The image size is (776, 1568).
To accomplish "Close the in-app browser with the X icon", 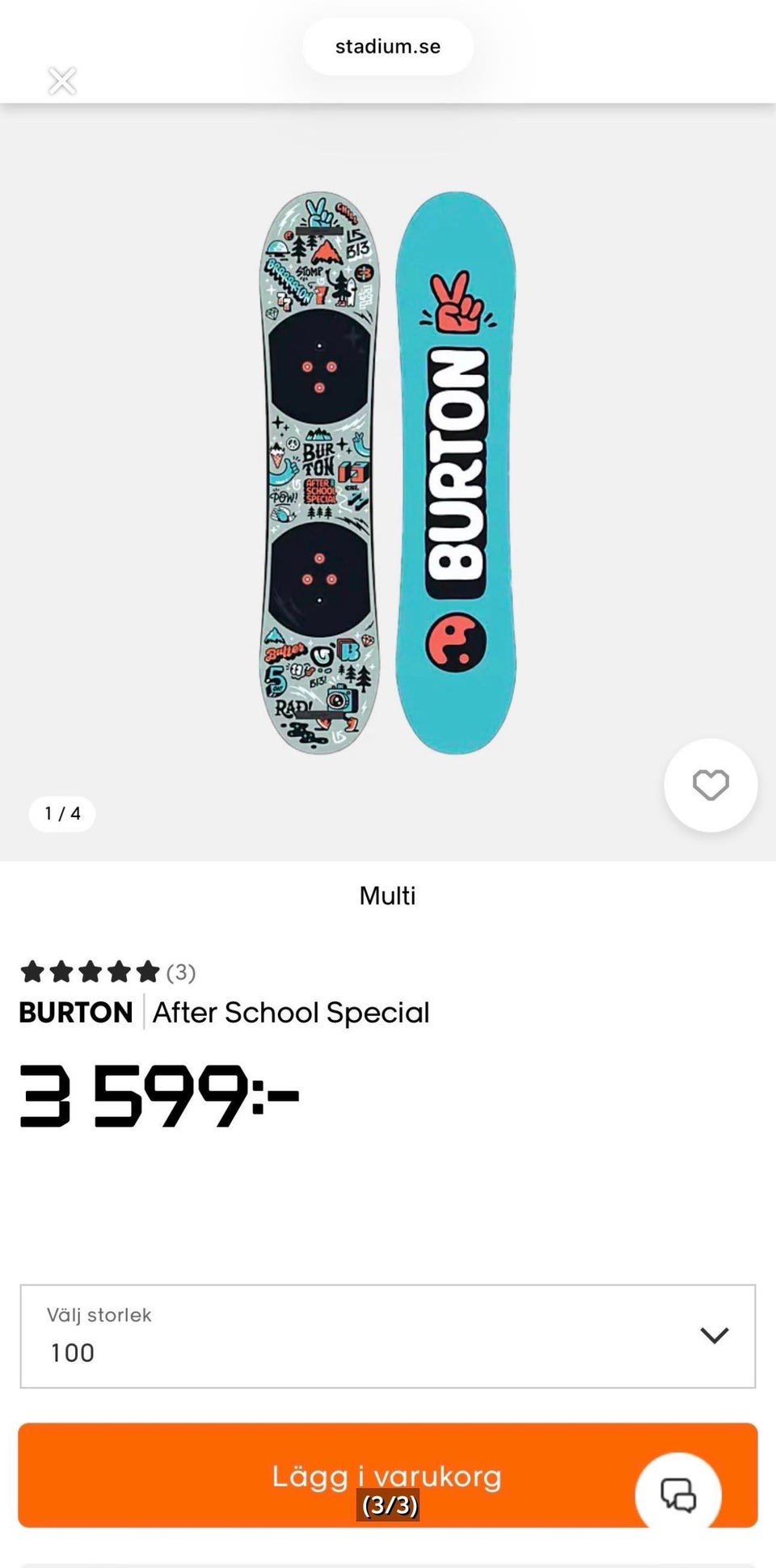I will (62, 81).
